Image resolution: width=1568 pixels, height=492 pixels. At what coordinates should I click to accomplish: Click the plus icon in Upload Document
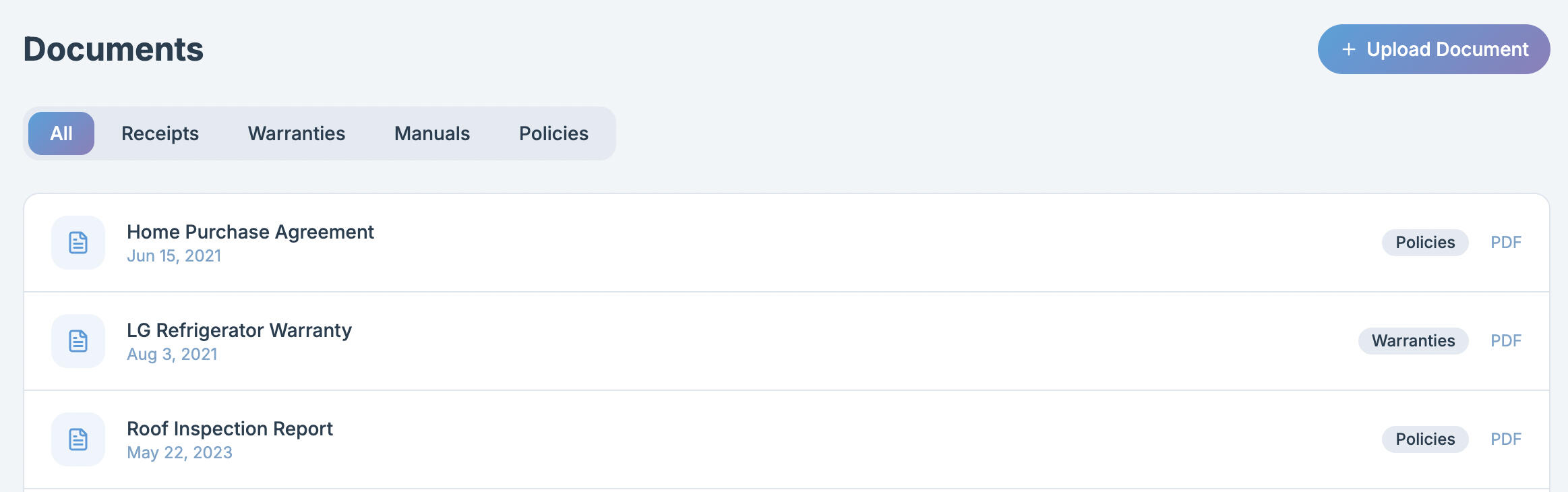1348,49
